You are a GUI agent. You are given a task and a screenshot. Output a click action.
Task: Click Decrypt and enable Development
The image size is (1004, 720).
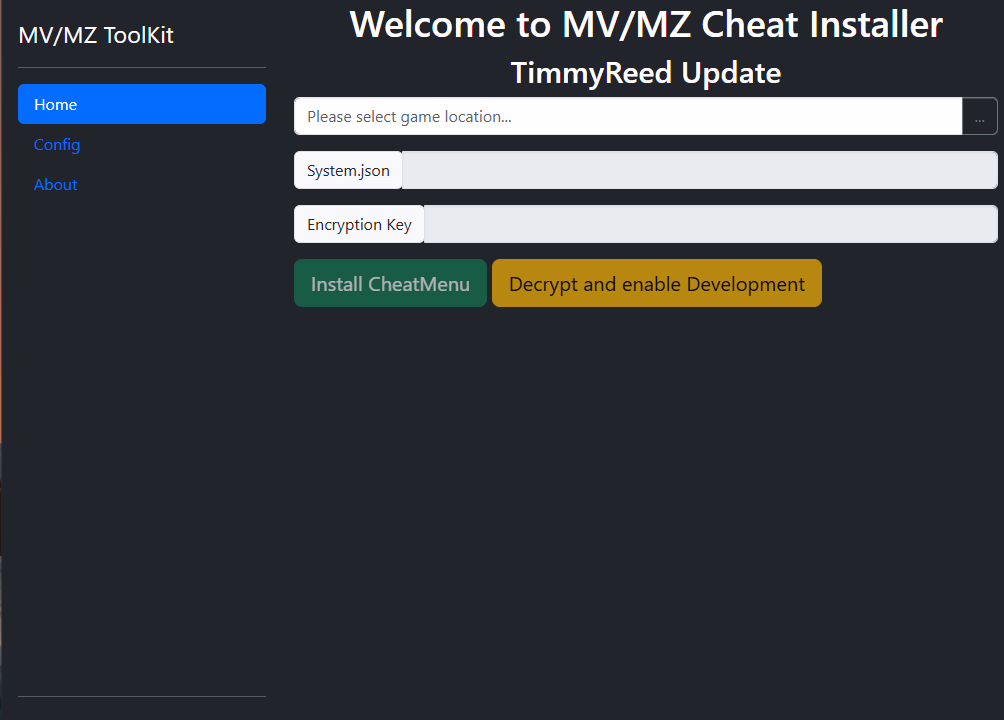coord(656,284)
